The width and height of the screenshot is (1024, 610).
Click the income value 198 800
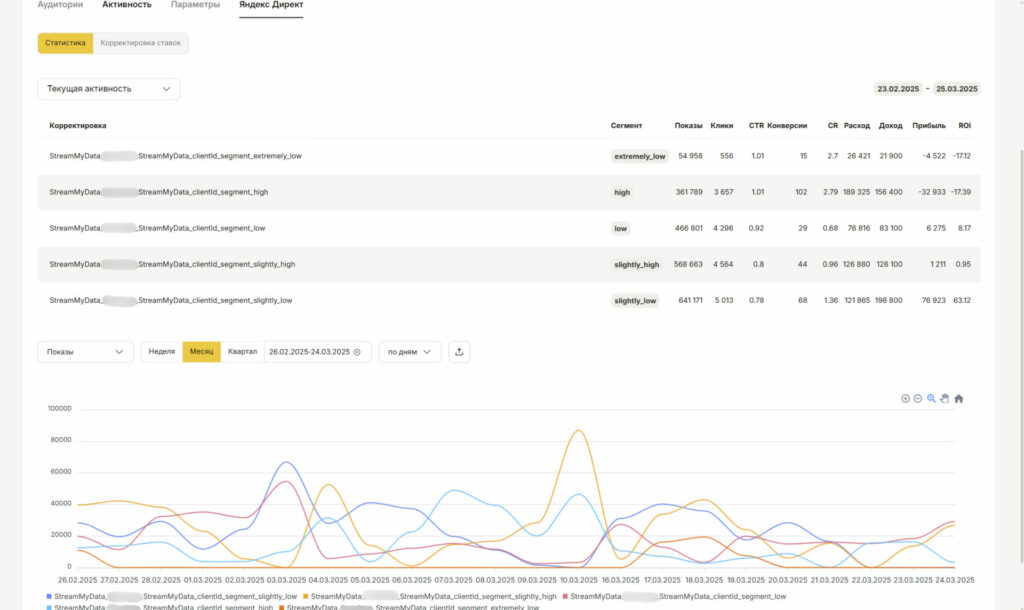[888, 300]
